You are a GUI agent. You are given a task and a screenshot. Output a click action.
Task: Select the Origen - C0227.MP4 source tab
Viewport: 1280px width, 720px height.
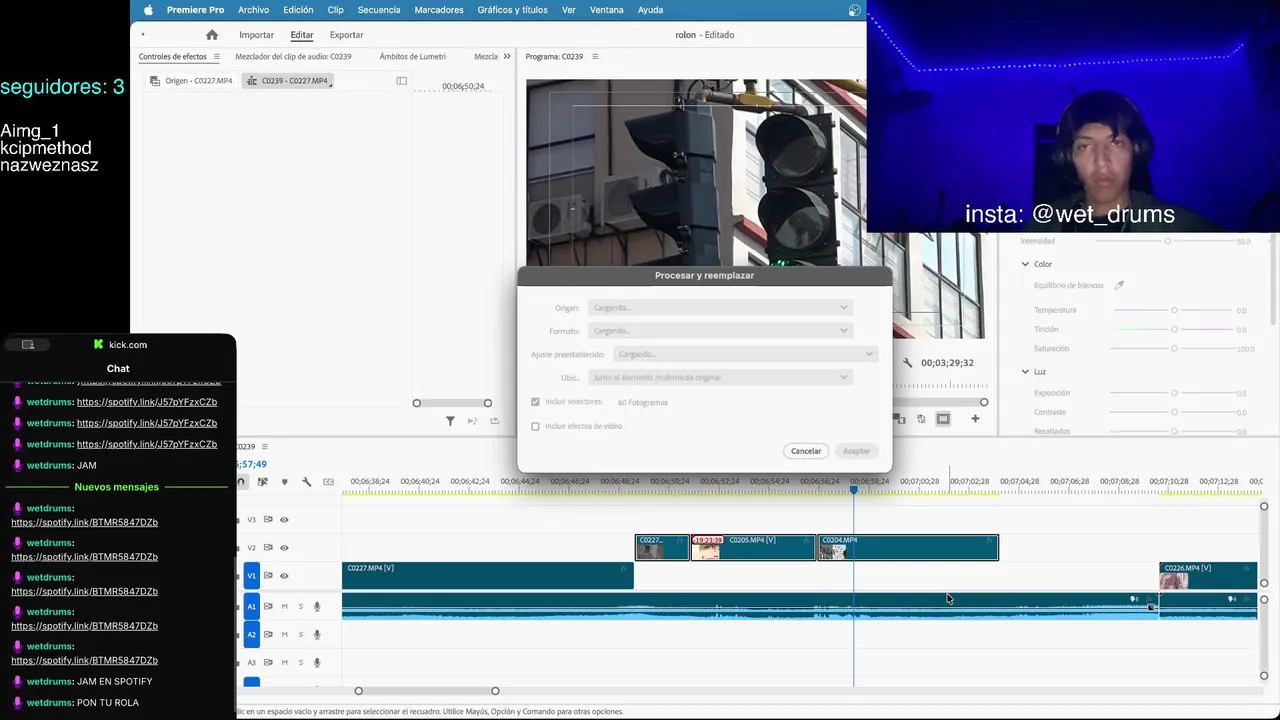(192, 81)
